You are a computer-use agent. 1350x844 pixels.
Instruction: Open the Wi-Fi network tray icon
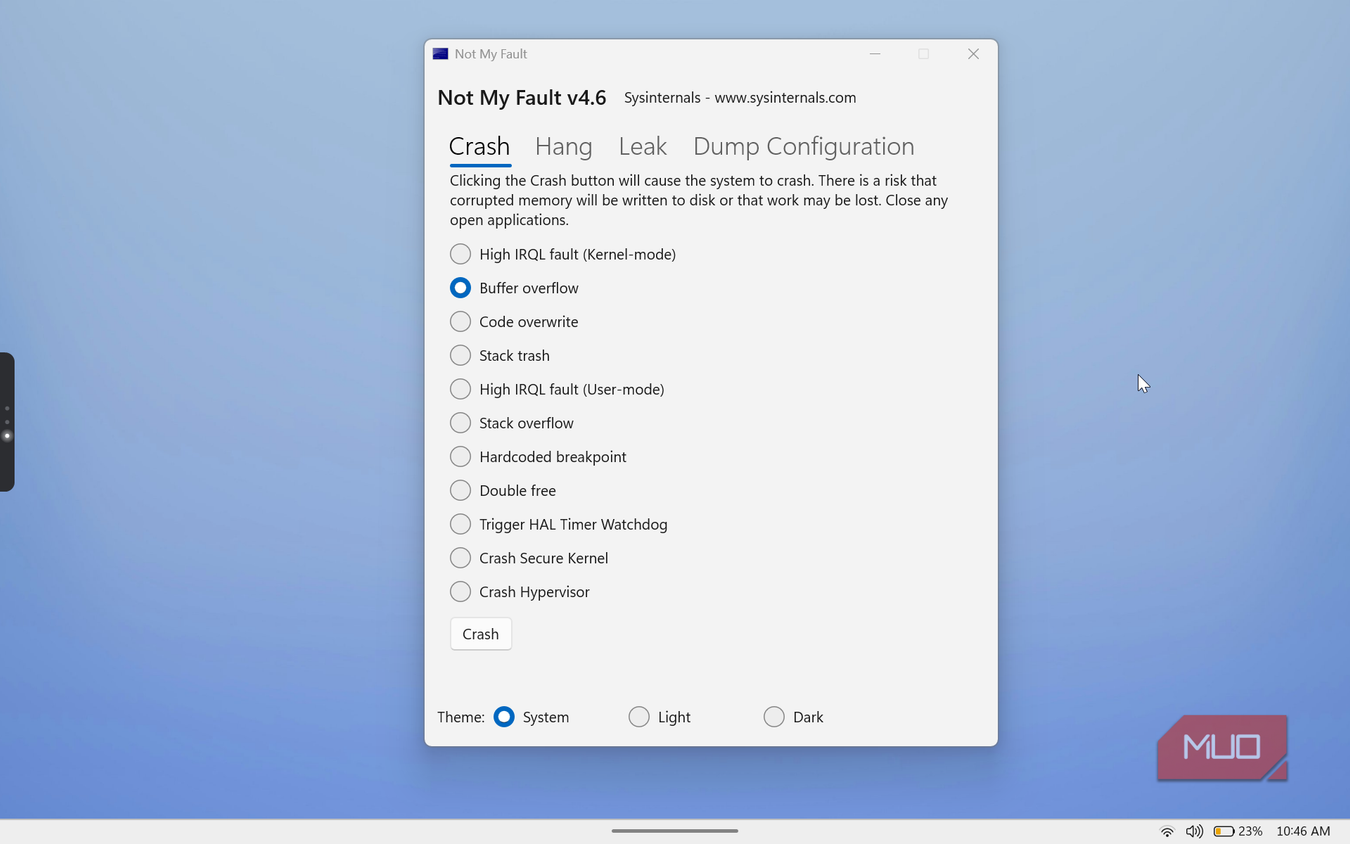[1166, 831]
